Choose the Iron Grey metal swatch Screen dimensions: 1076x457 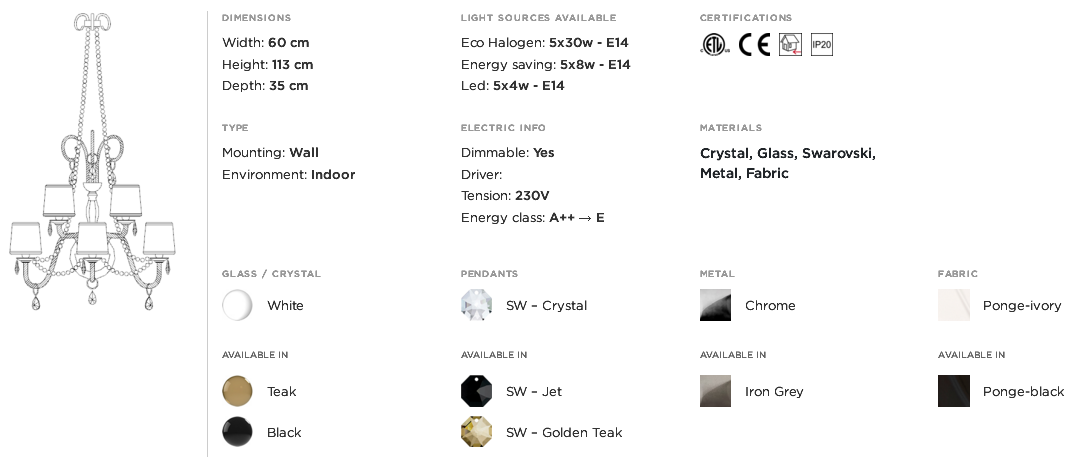pyautogui.click(x=715, y=391)
